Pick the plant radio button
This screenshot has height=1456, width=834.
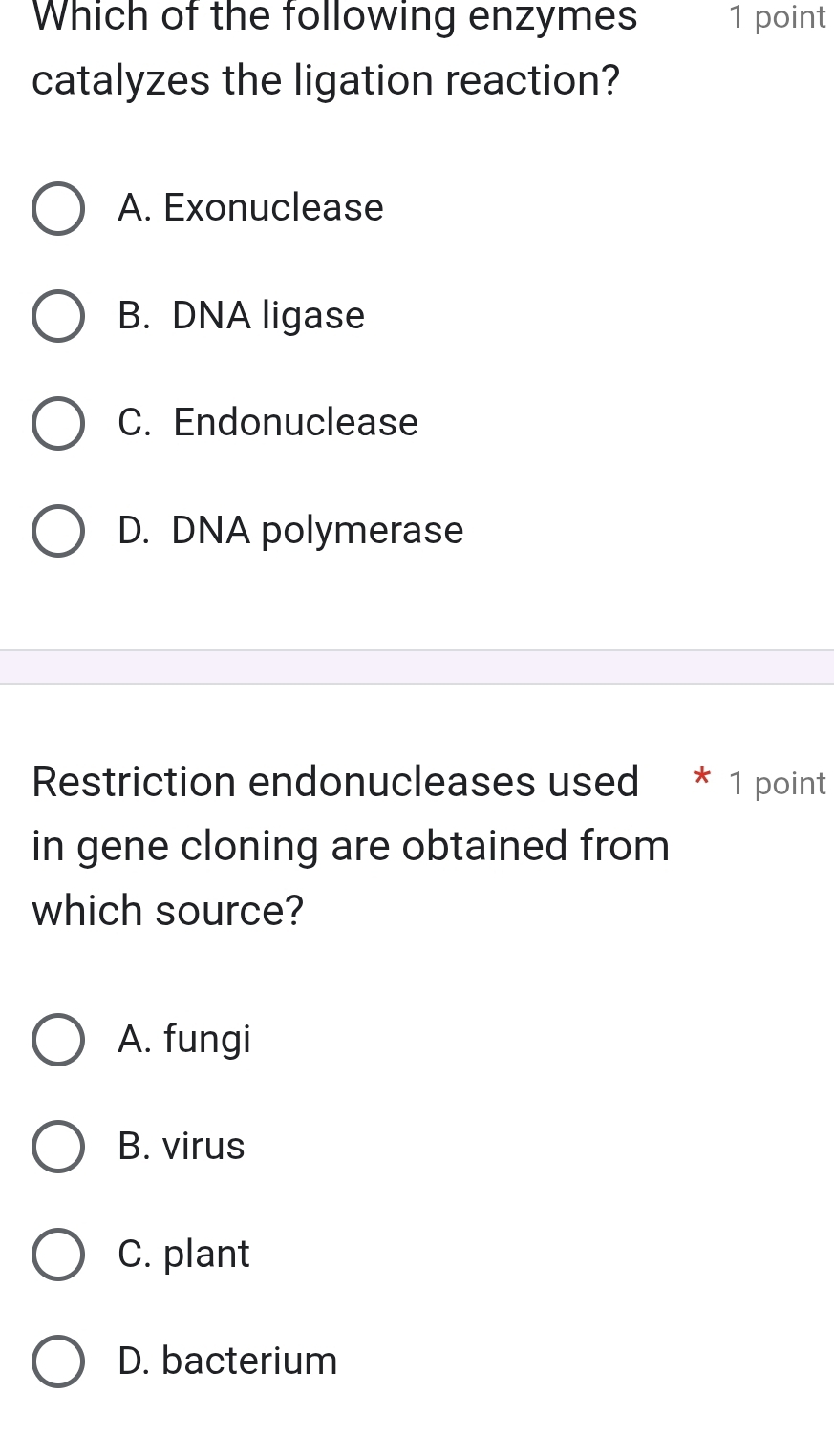click(x=57, y=1254)
